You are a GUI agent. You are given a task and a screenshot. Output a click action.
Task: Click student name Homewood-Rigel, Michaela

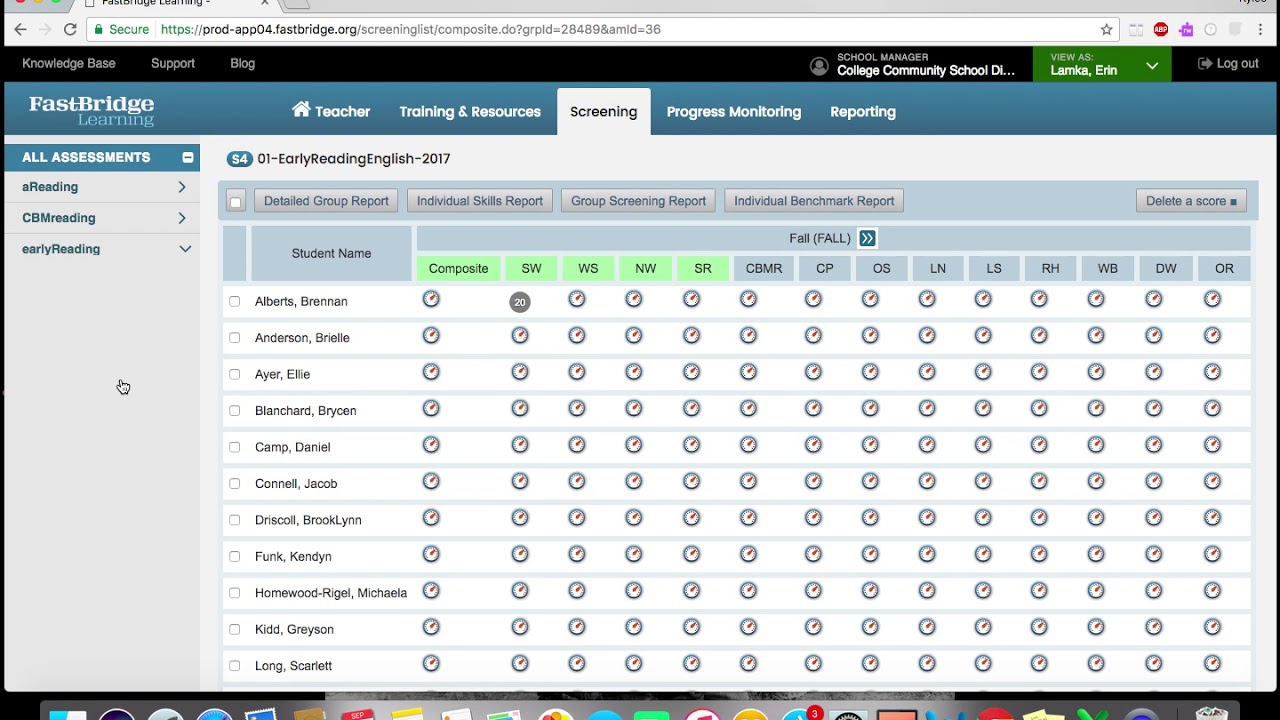[x=331, y=593]
